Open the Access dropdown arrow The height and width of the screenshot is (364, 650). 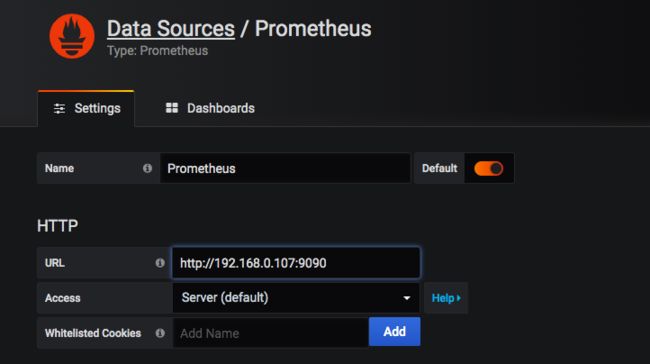coord(407,298)
